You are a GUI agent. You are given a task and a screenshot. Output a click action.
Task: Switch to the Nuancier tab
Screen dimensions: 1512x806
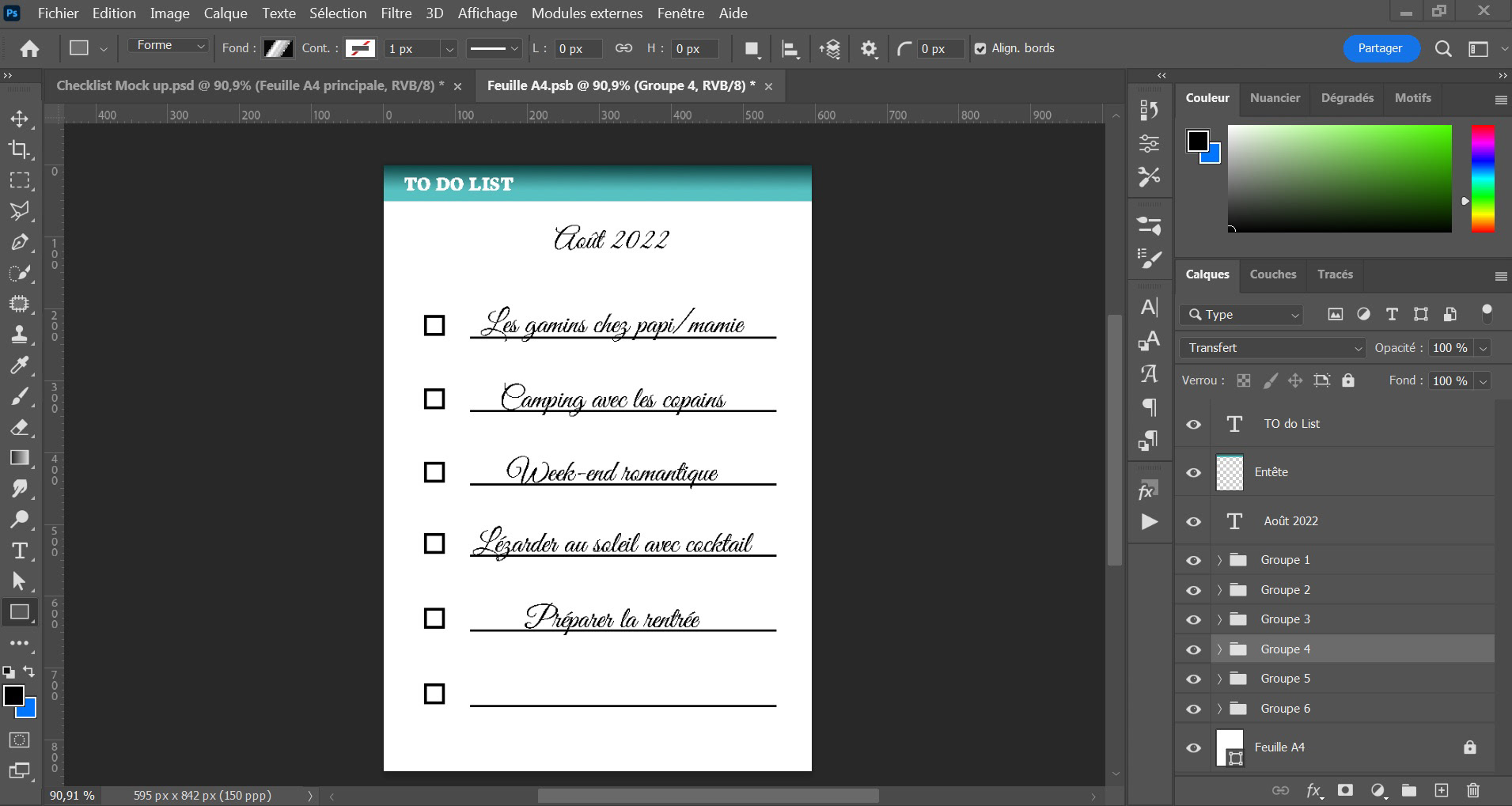pos(1275,98)
